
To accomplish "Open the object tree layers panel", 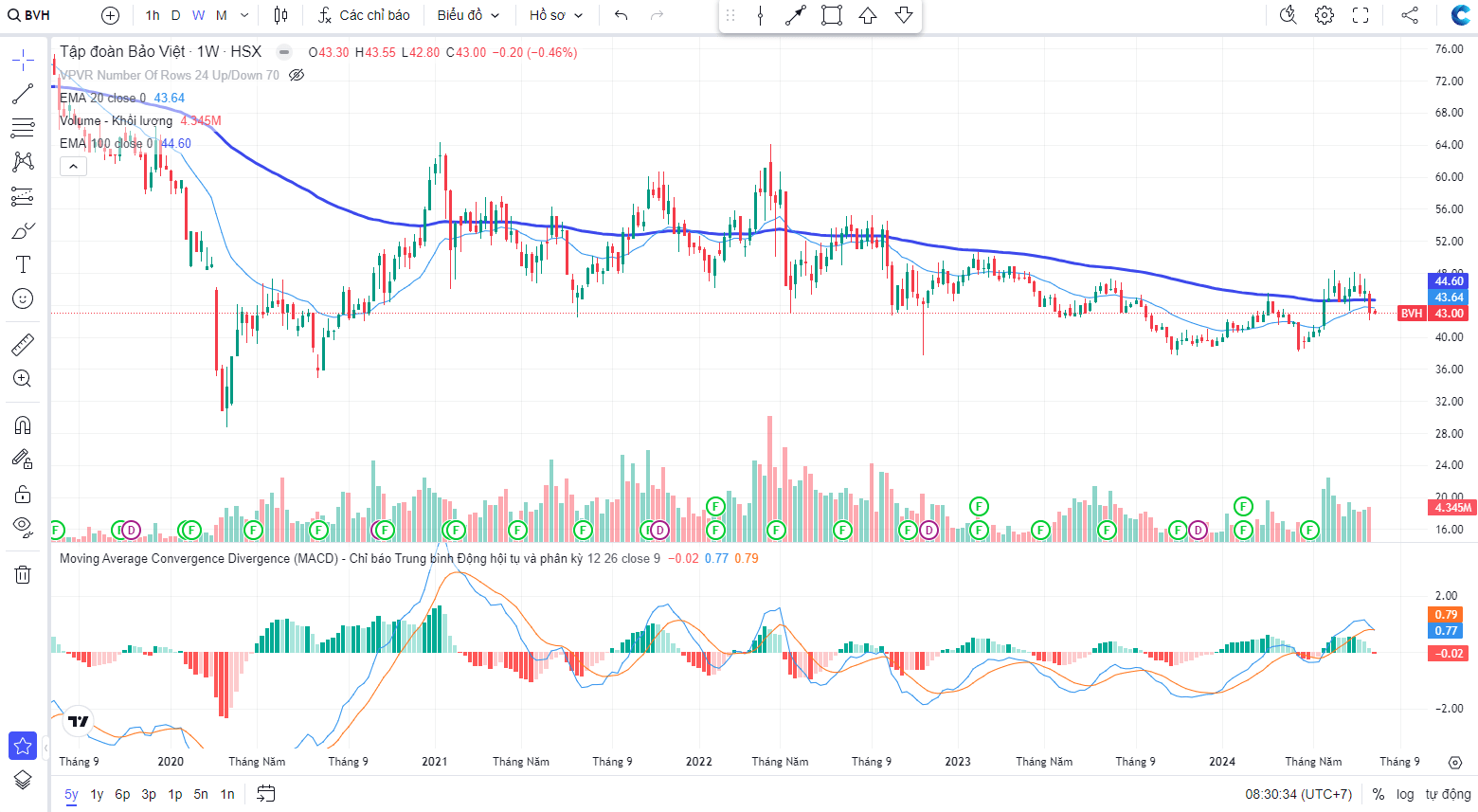I will coord(23,780).
